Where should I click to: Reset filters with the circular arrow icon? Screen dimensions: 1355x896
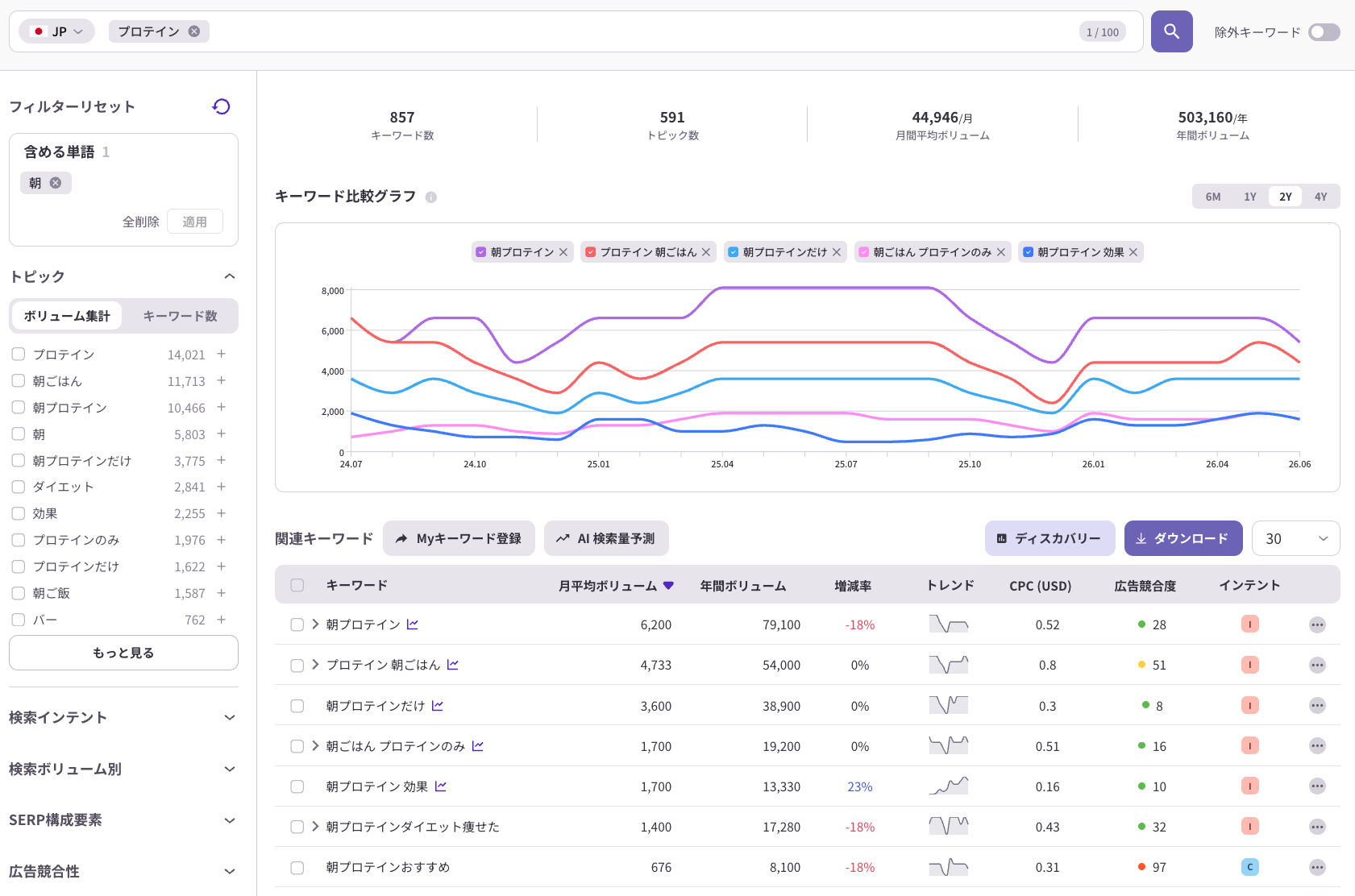click(221, 106)
